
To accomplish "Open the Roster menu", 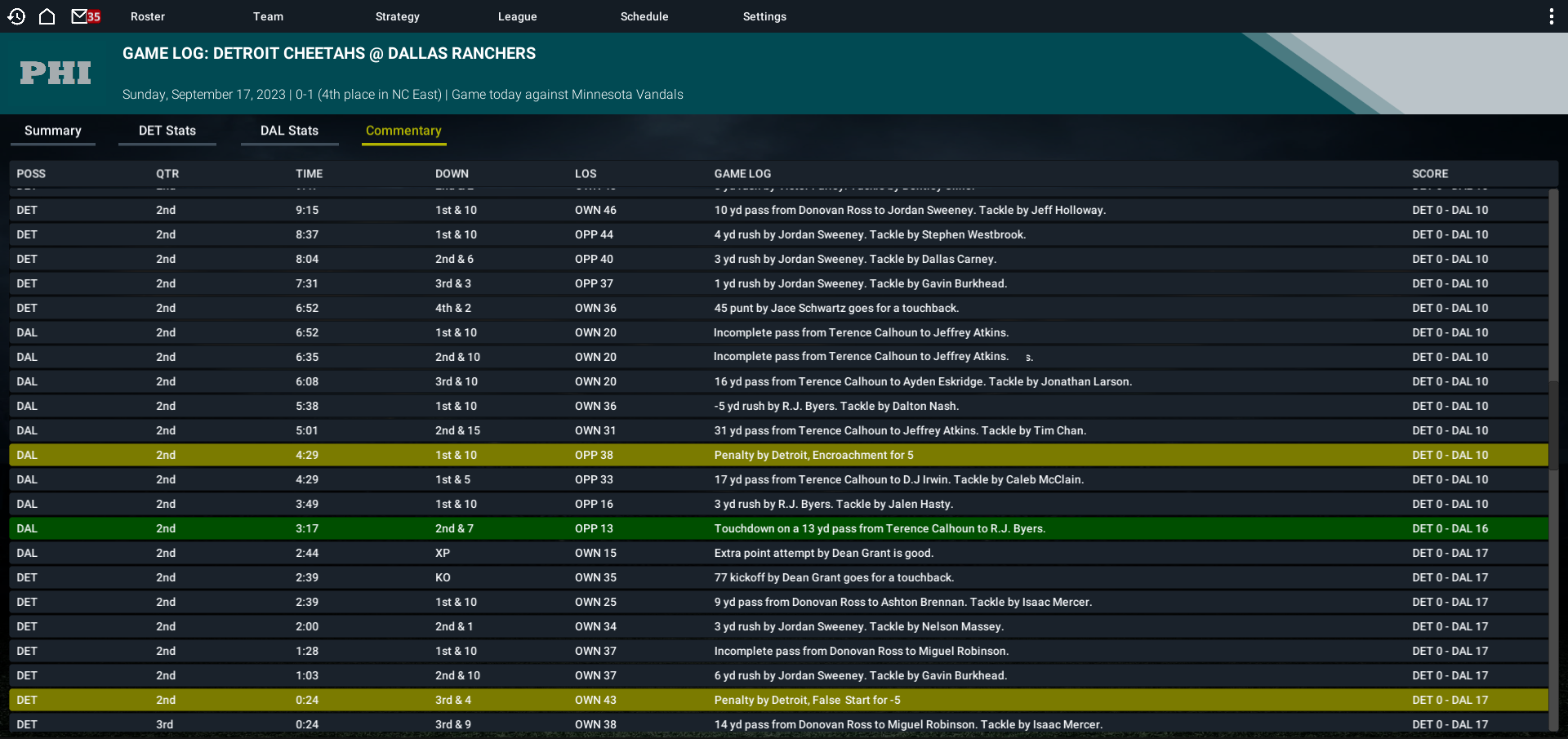I will 148,16.
